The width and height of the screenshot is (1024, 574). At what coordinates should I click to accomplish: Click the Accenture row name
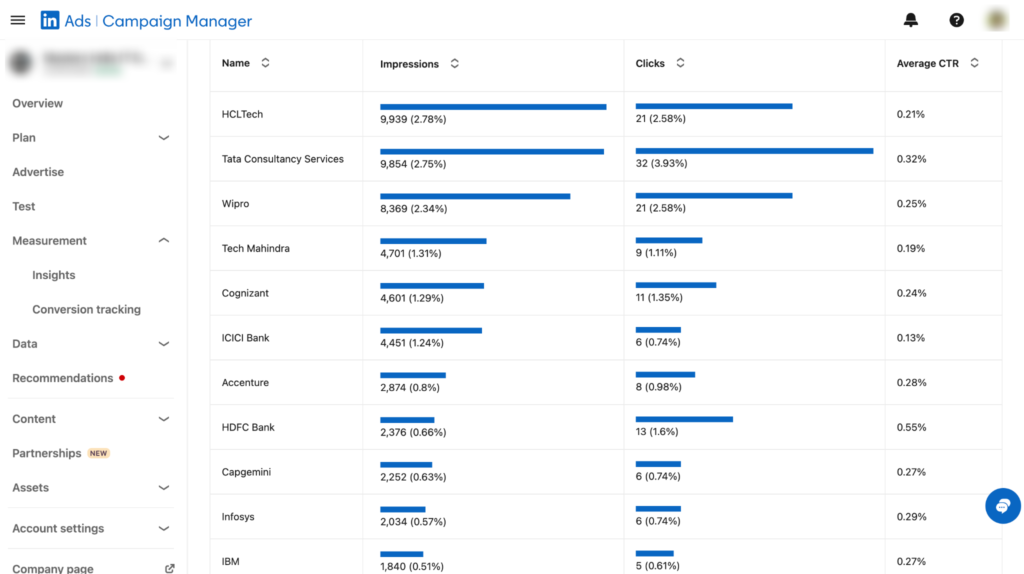click(245, 383)
